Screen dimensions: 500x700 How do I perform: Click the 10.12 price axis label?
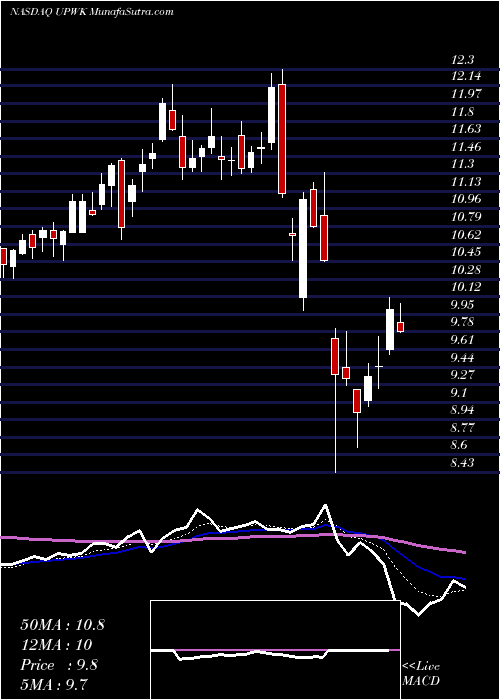click(467, 287)
